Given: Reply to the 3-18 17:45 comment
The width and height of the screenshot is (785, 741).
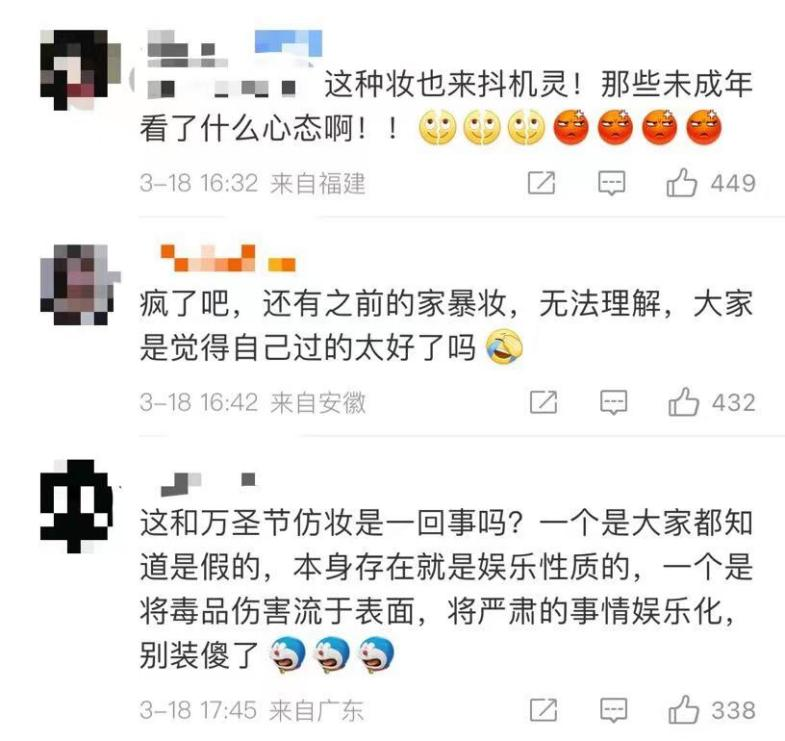Looking at the screenshot, I should [614, 711].
